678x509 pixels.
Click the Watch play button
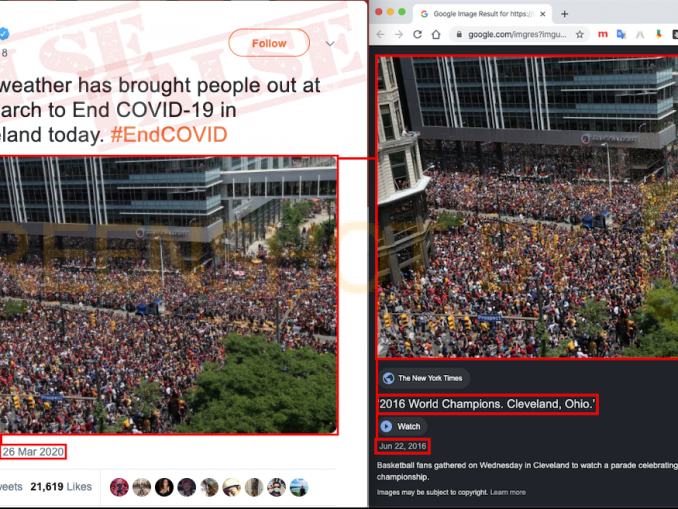click(x=400, y=426)
